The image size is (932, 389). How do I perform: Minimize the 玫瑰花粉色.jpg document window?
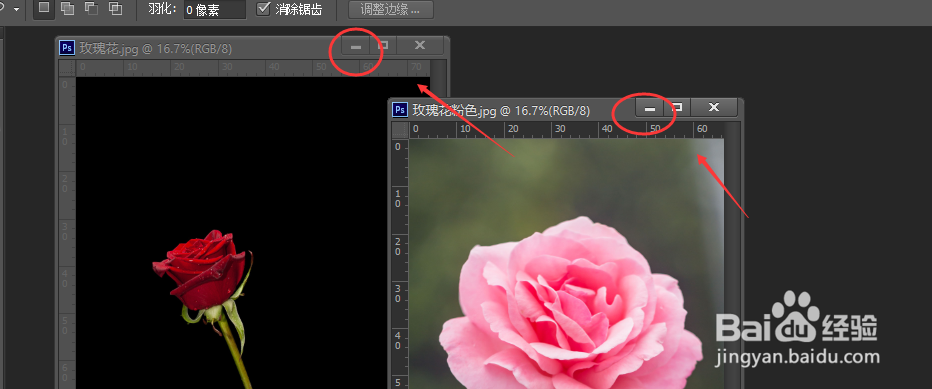coord(650,108)
